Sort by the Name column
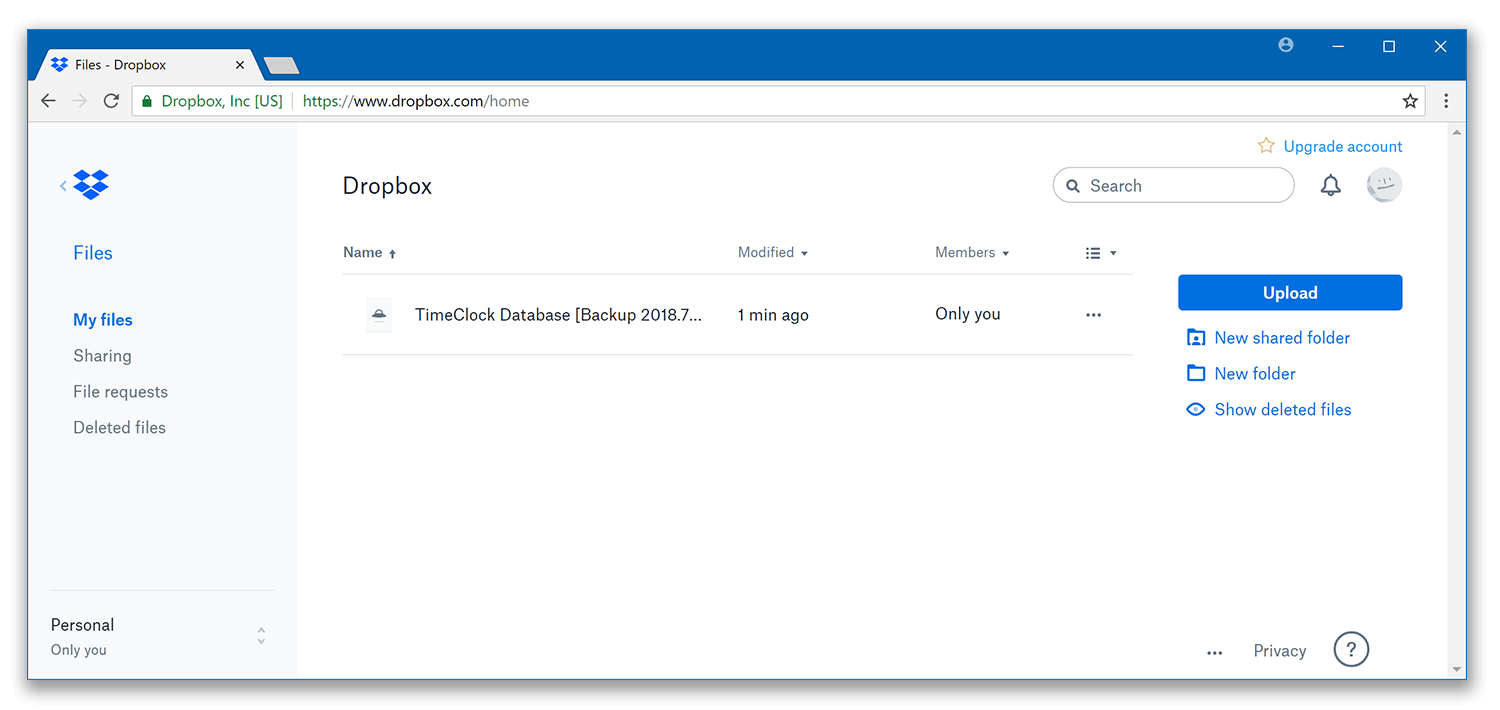 click(370, 253)
